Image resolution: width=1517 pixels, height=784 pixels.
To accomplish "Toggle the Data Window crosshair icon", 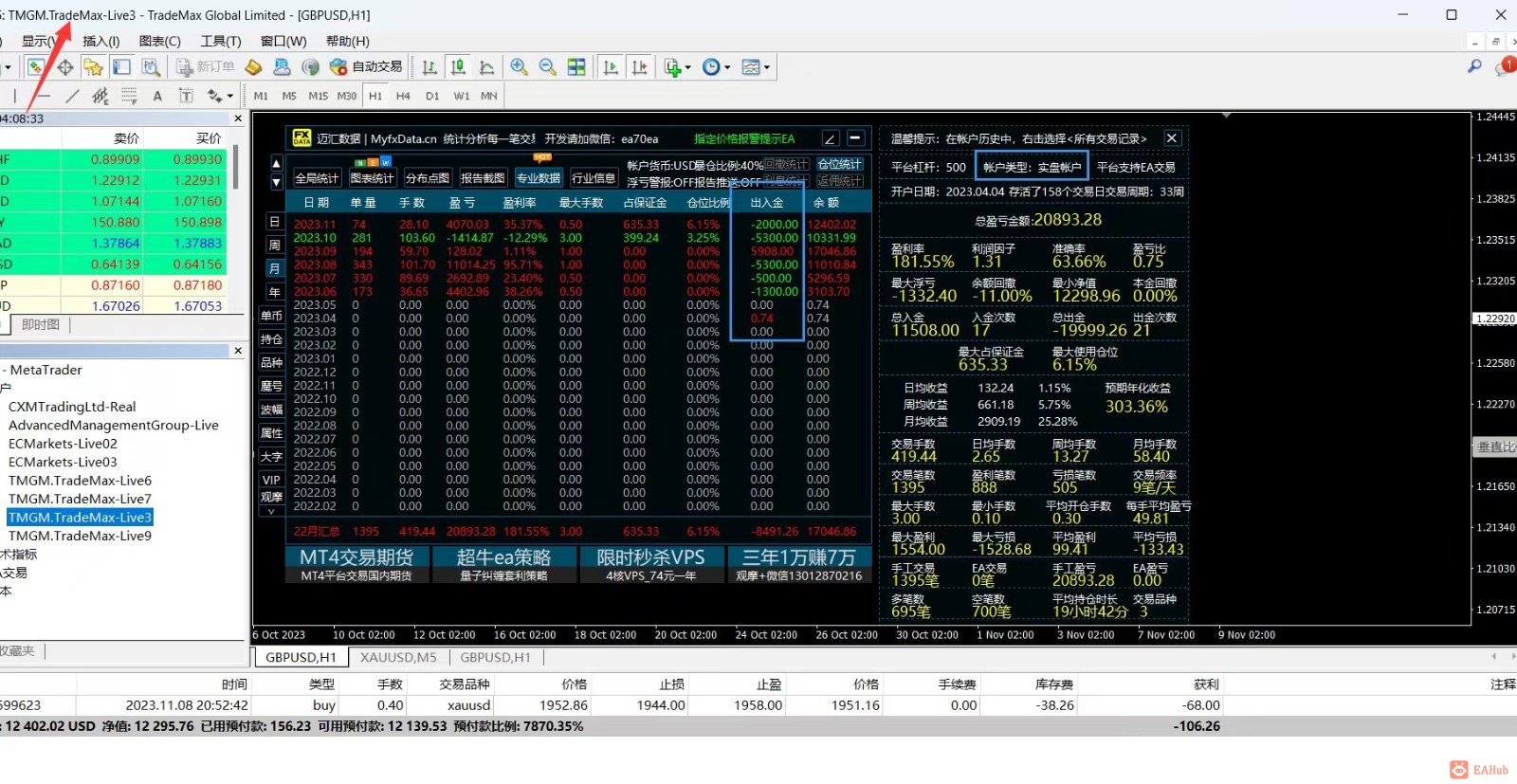I will [x=64, y=66].
